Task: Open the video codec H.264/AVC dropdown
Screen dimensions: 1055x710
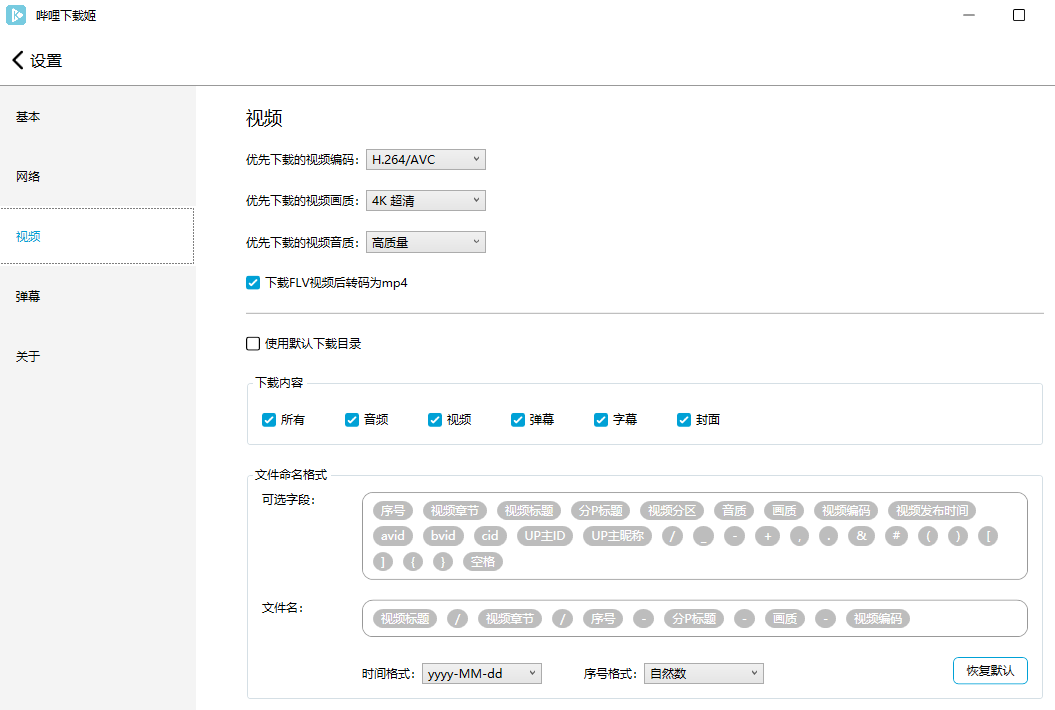Action: click(x=425, y=159)
